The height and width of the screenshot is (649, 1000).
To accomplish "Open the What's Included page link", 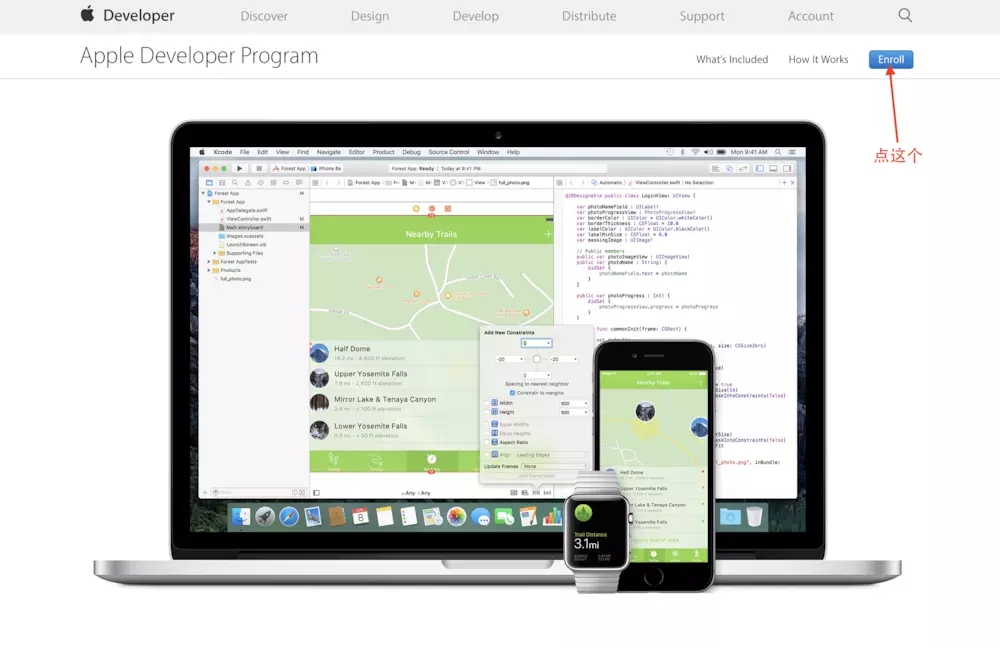I will [x=731, y=60].
